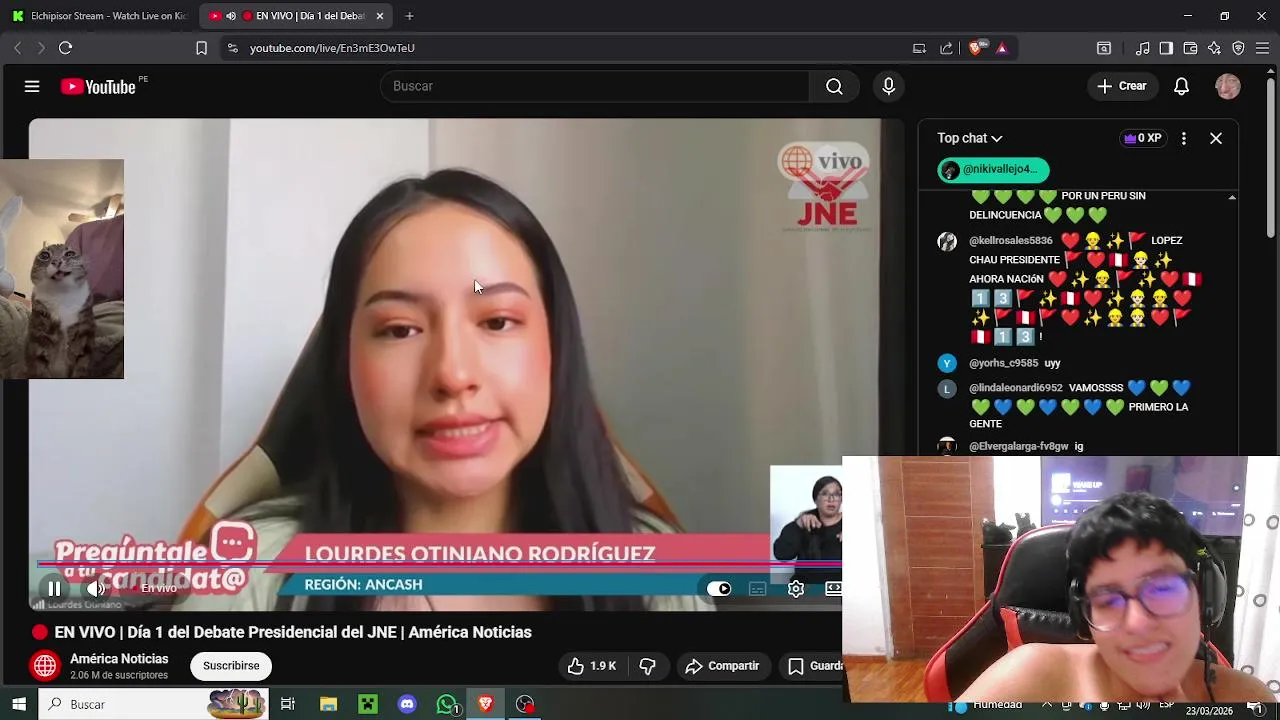Like the video thumbs up

pos(592,666)
